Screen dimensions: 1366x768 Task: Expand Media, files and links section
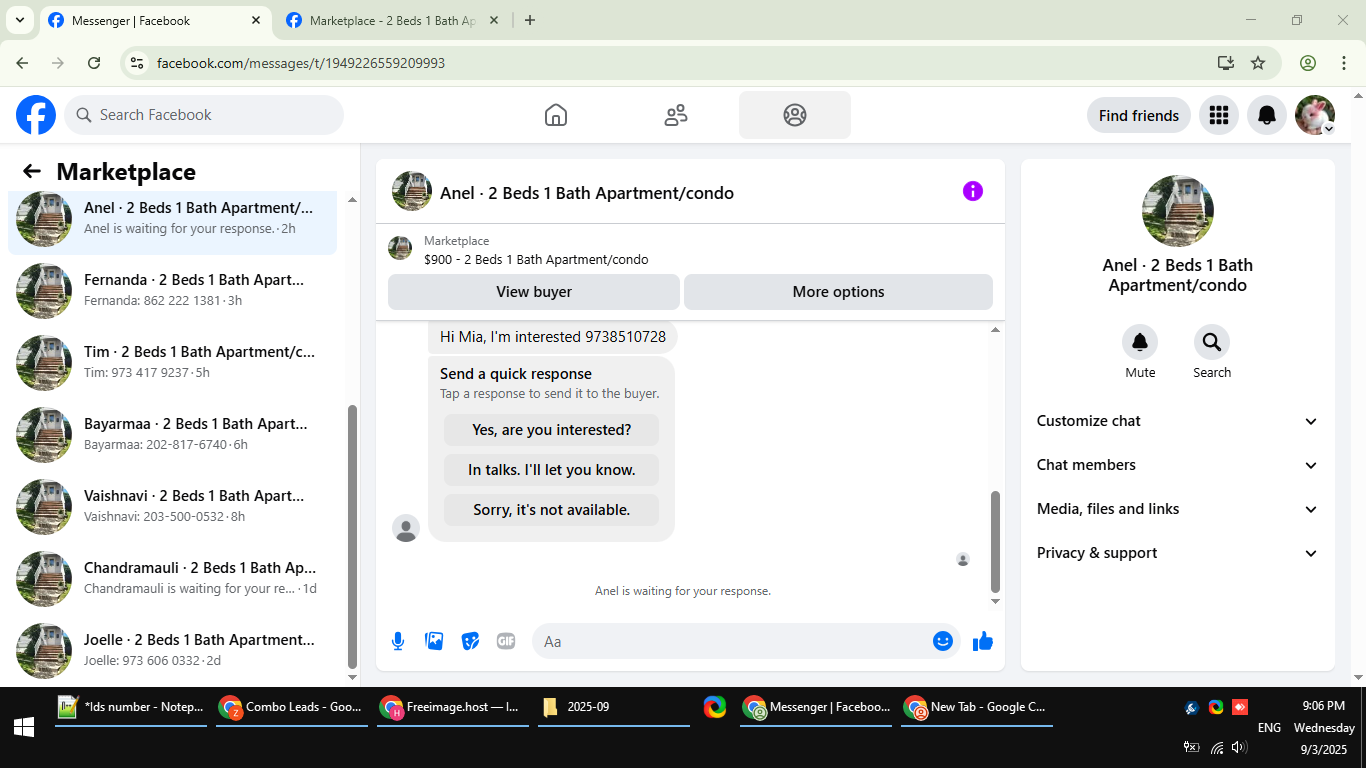point(1178,509)
